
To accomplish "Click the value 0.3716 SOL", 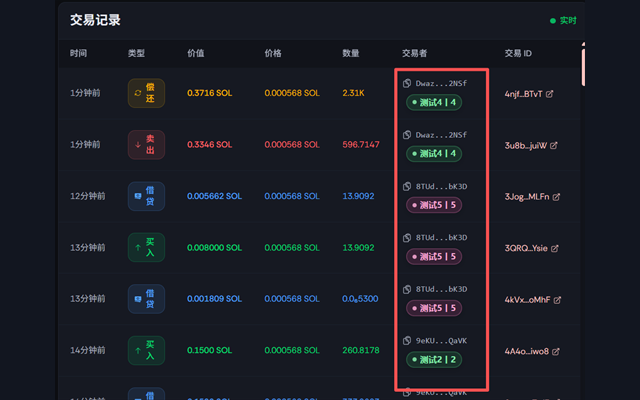I will (209, 93).
